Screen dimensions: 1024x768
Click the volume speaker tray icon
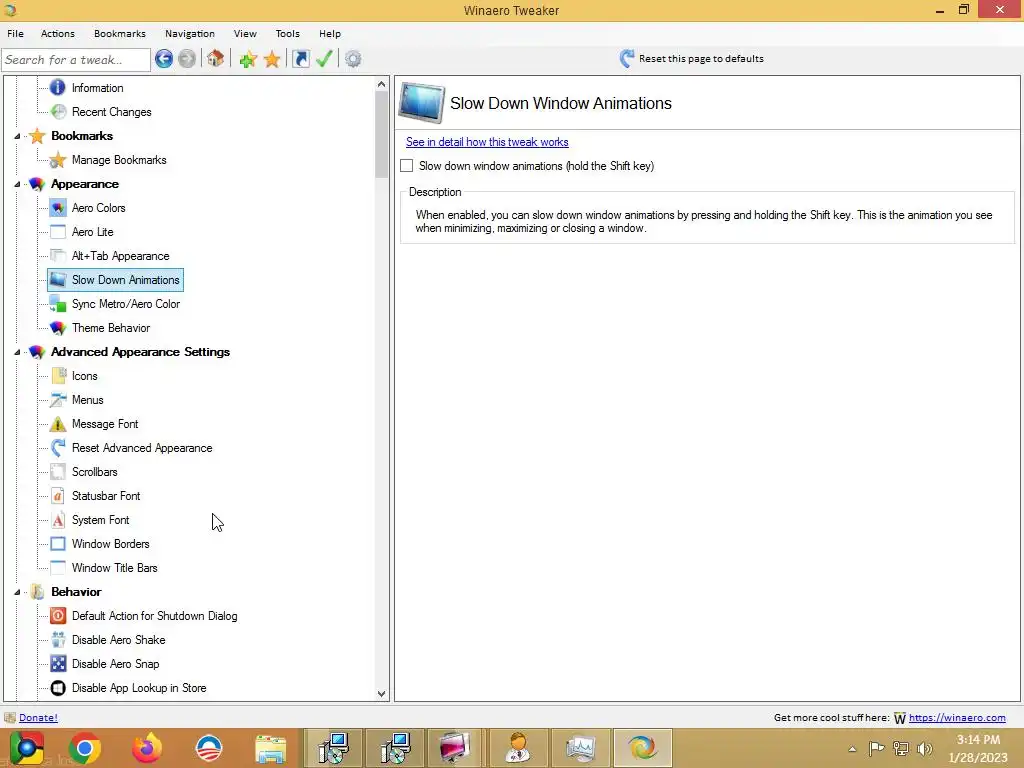tap(925, 749)
